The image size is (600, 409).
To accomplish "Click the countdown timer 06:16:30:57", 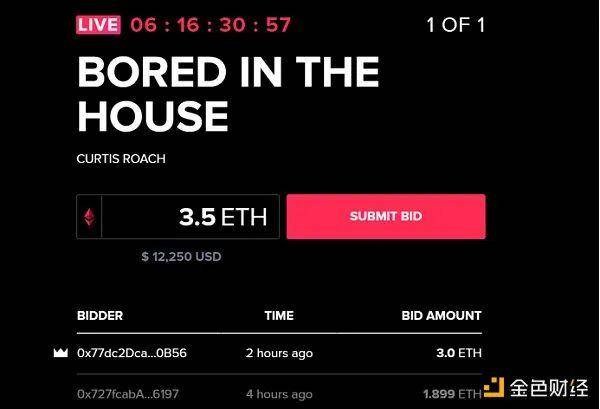I will 210,25.
